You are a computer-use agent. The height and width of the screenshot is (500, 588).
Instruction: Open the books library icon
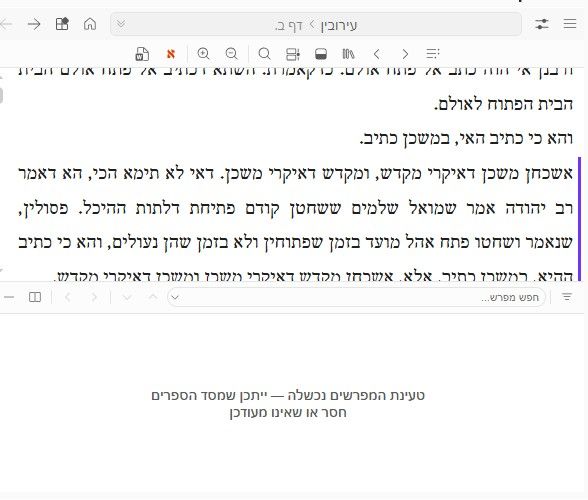348,54
